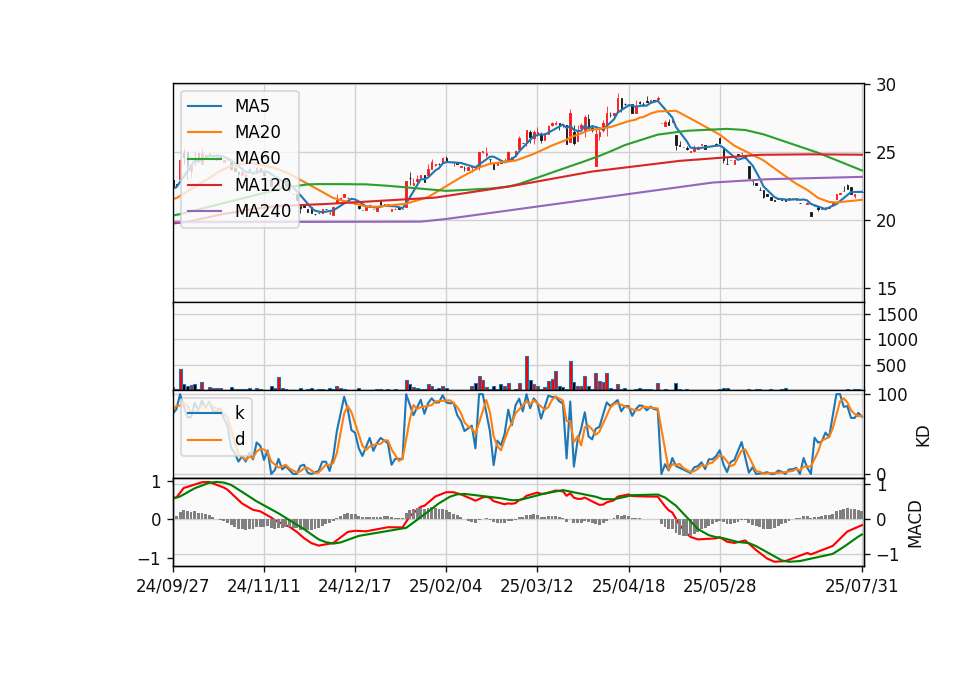960x690 pixels.
Task: Click the MA240 legend label
Action: point(263,211)
